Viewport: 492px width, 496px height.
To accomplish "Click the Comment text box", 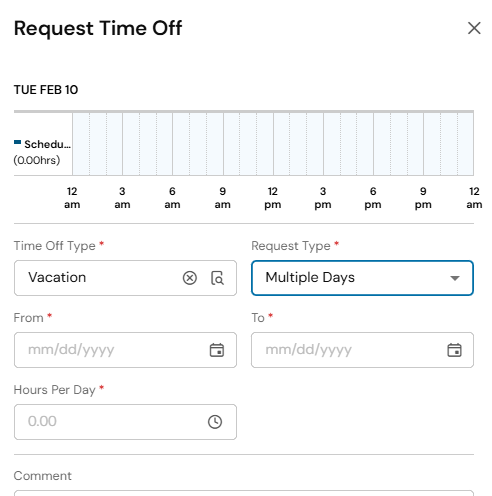I will (244, 493).
